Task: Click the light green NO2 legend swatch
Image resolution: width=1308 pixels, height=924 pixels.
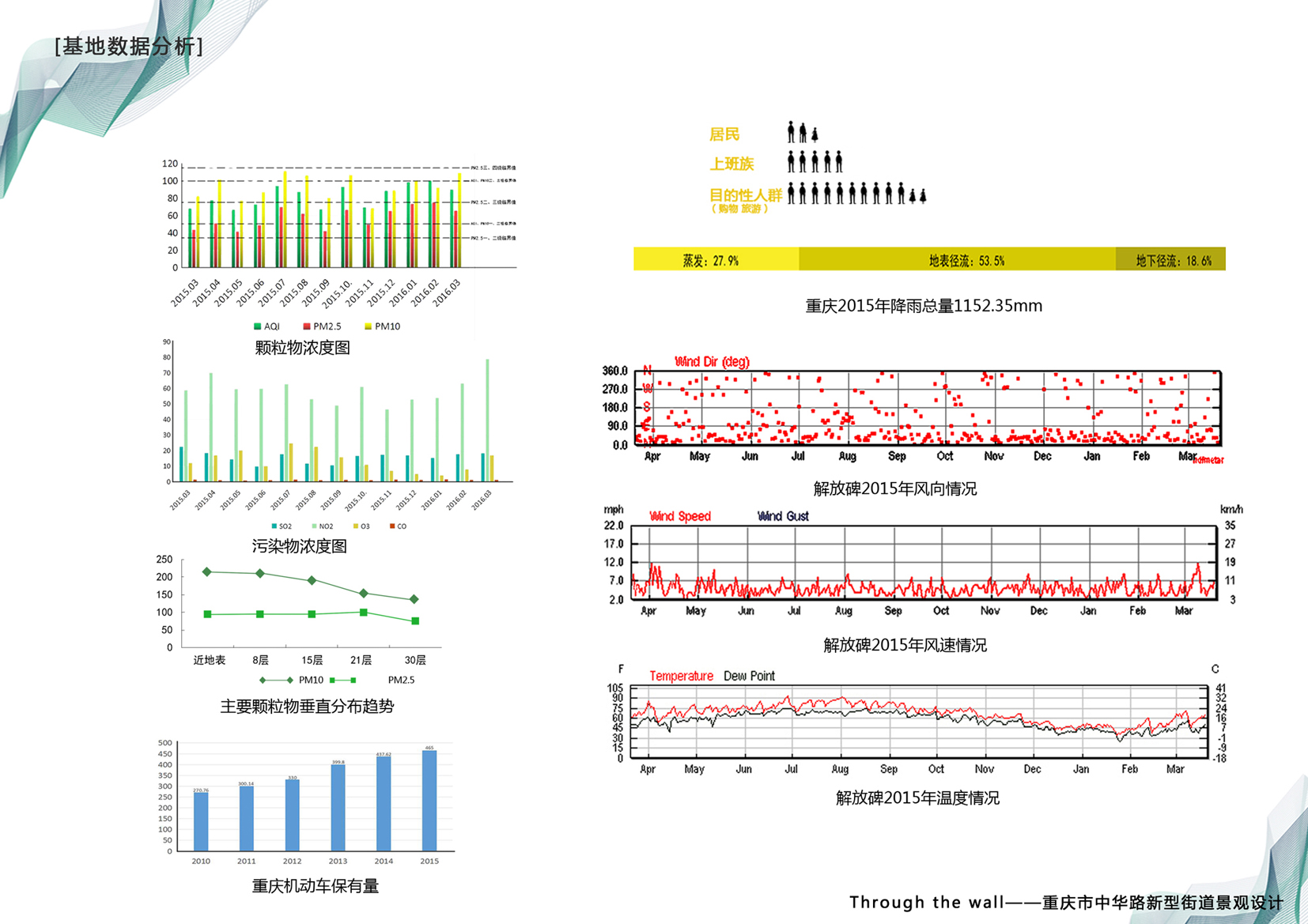Action: pyautogui.click(x=314, y=526)
